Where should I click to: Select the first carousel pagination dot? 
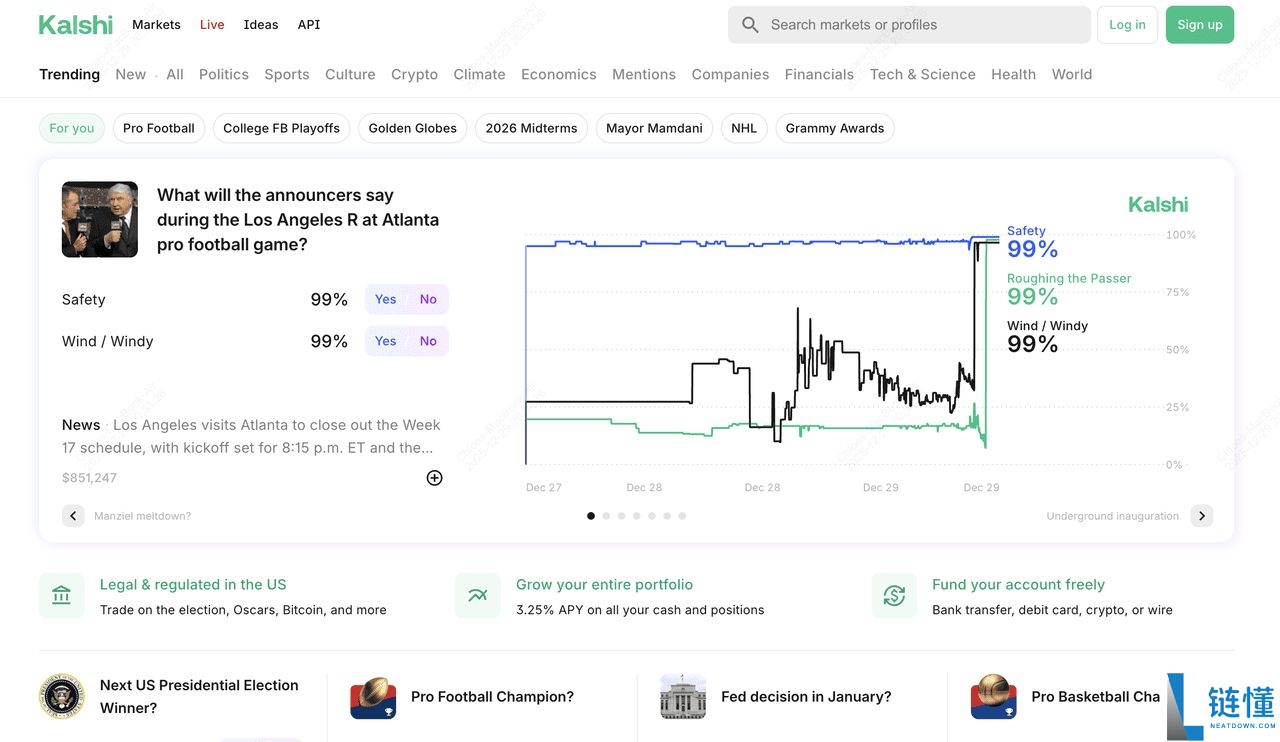point(591,516)
